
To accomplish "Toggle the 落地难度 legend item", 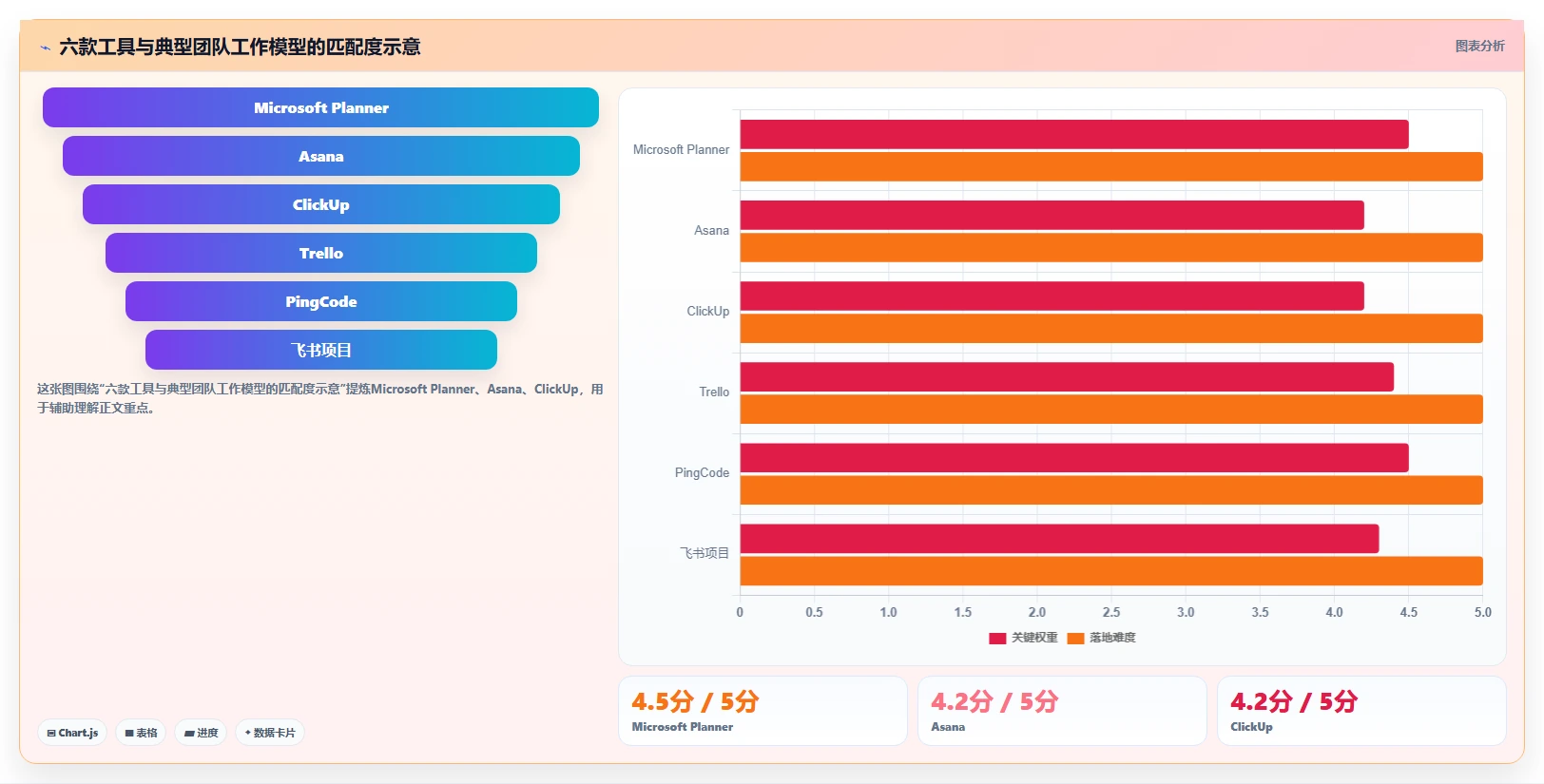I will click(1101, 638).
